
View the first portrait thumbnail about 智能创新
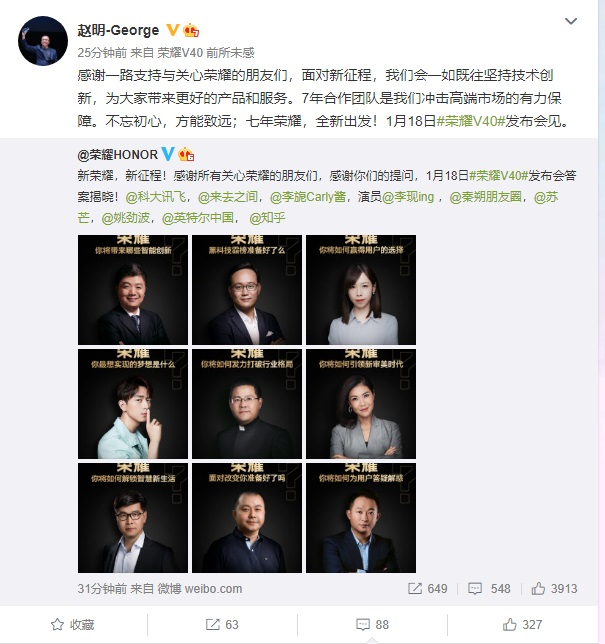click(x=133, y=290)
